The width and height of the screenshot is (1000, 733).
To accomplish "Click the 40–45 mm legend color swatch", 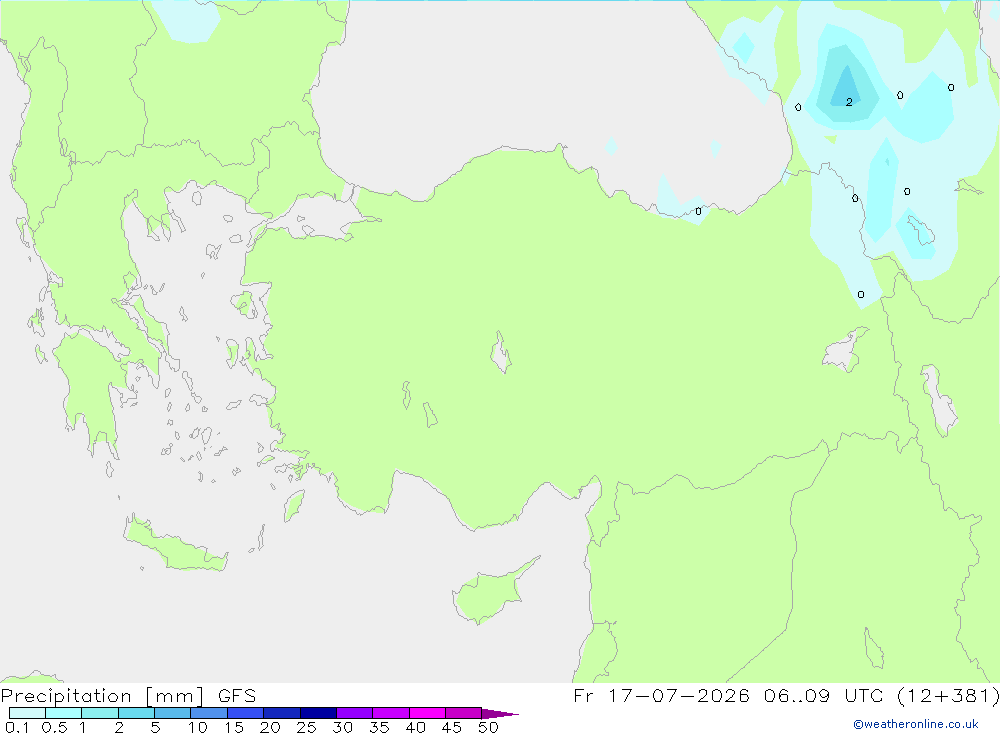I will pos(427,713).
